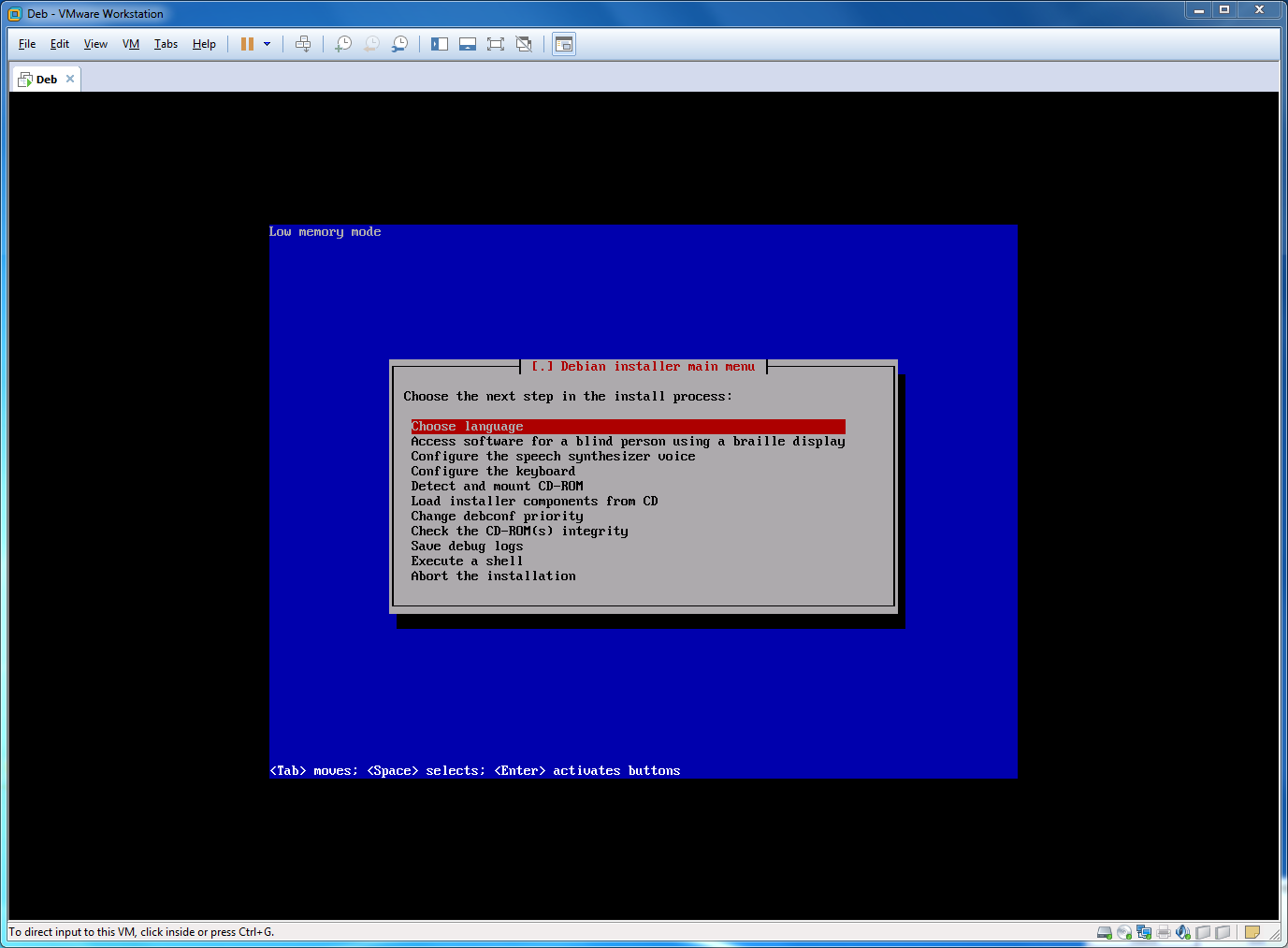The height and width of the screenshot is (948, 1288).
Task: Open the File menu
Action: pyautogui.click(x=27, y=44)
